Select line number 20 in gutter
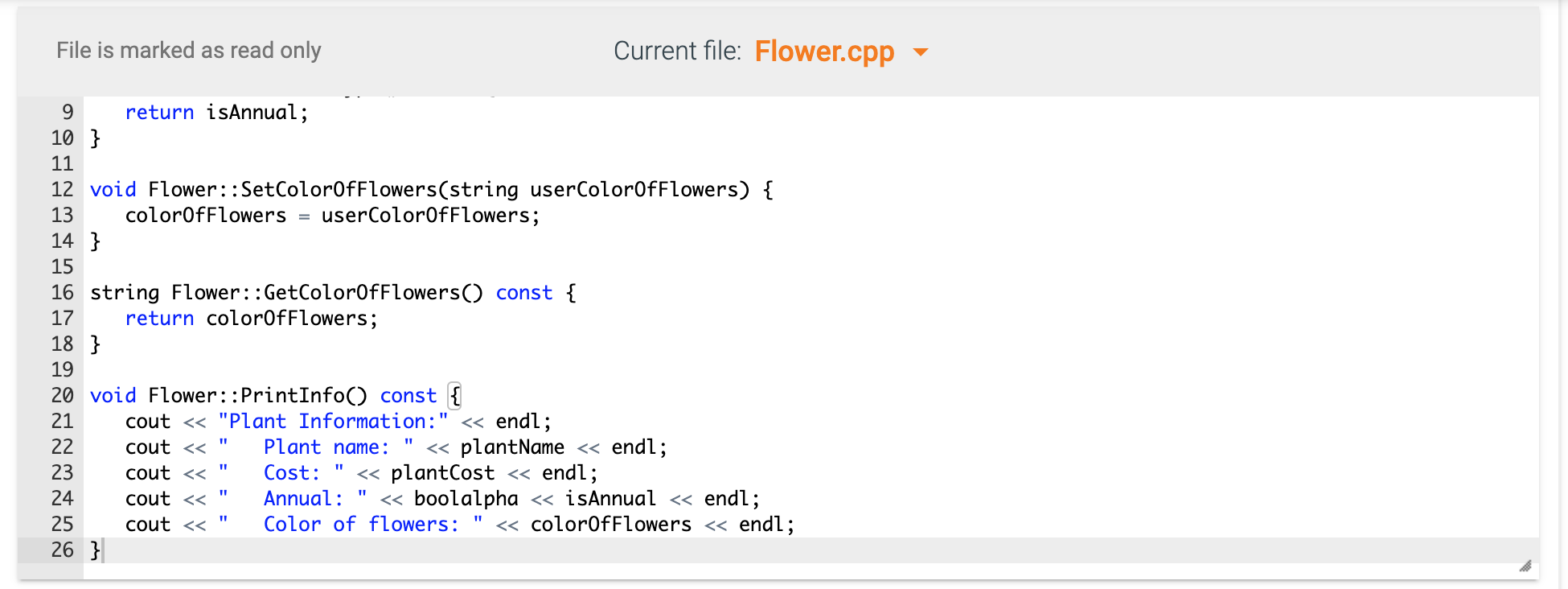Screen dimensions: 1568x589 62,396
